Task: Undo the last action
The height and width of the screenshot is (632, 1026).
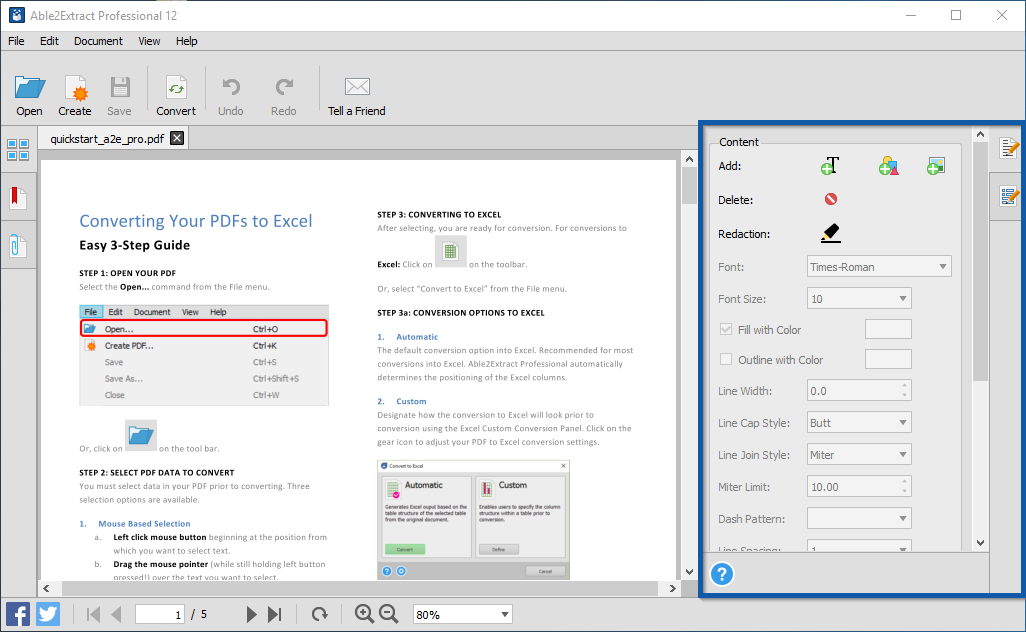Action: 231,88
